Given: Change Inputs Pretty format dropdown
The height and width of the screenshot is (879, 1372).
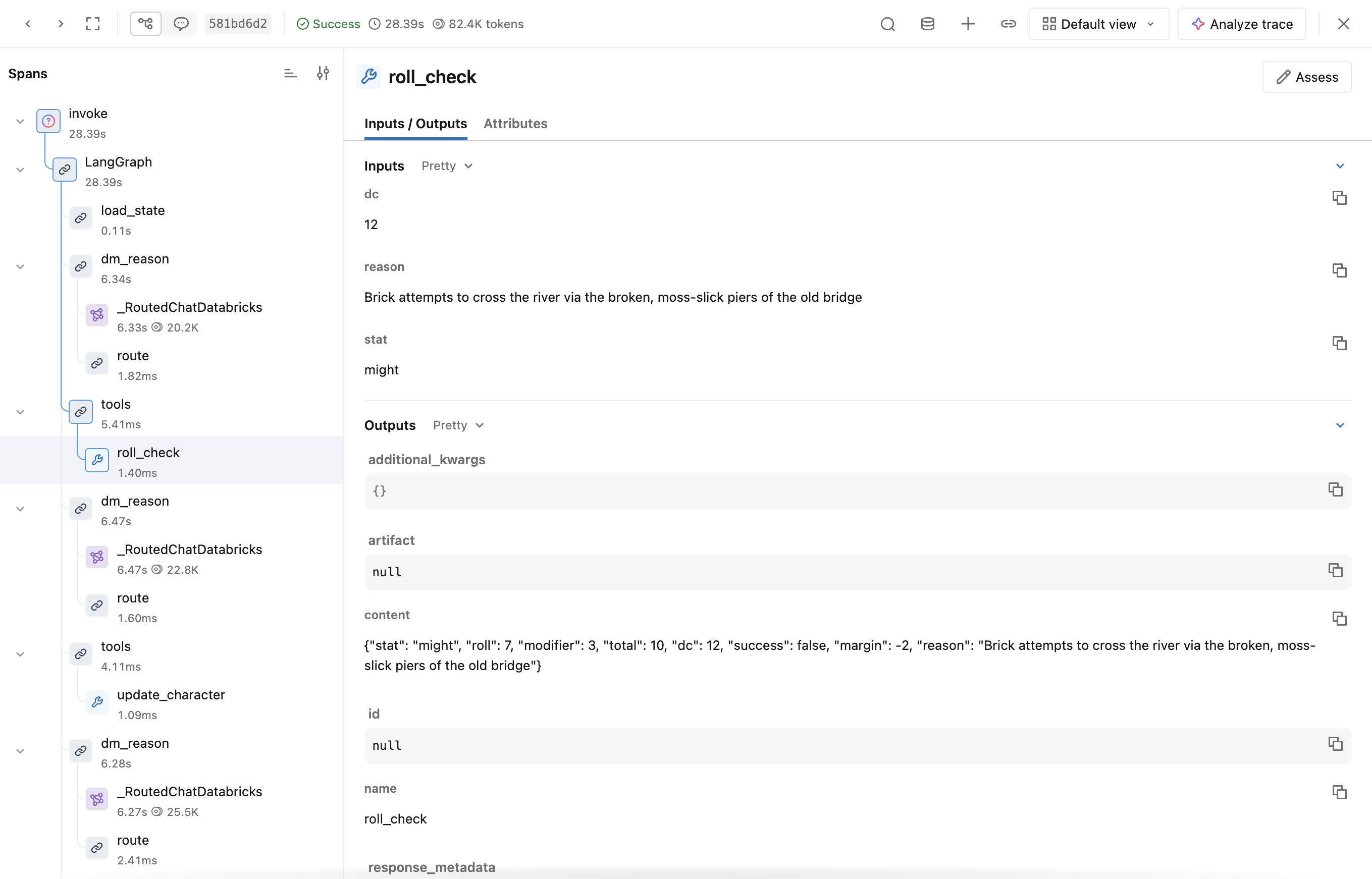Looking at the screenshot, I should click(447, 166).
